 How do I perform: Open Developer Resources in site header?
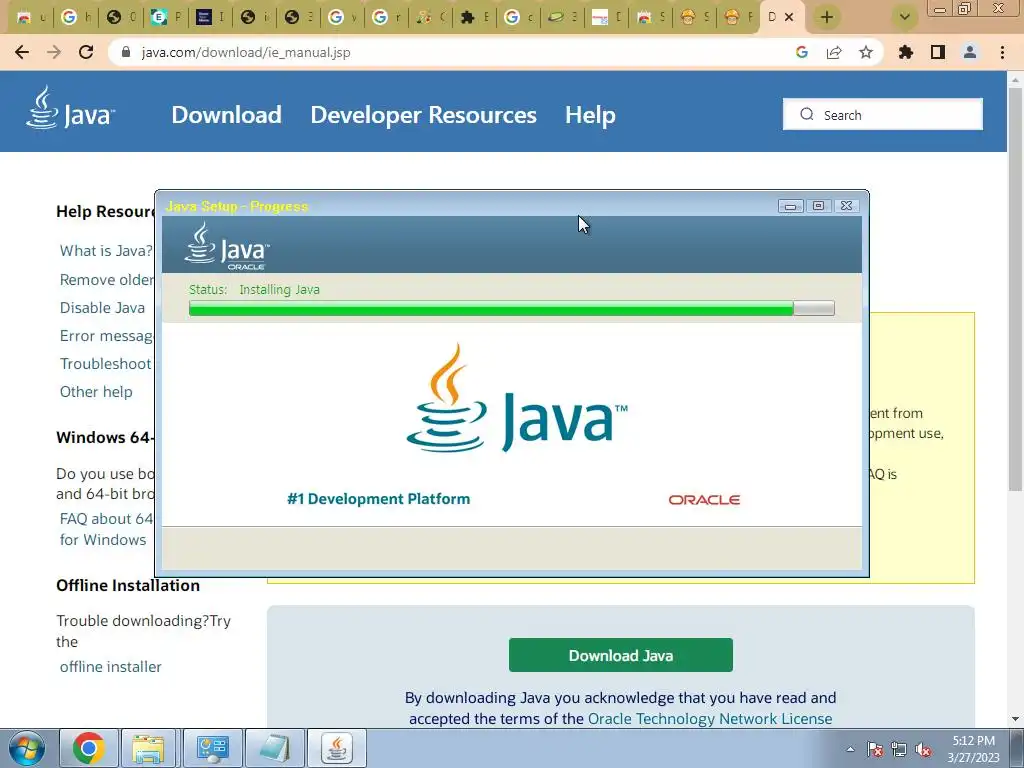click(423, 115)
